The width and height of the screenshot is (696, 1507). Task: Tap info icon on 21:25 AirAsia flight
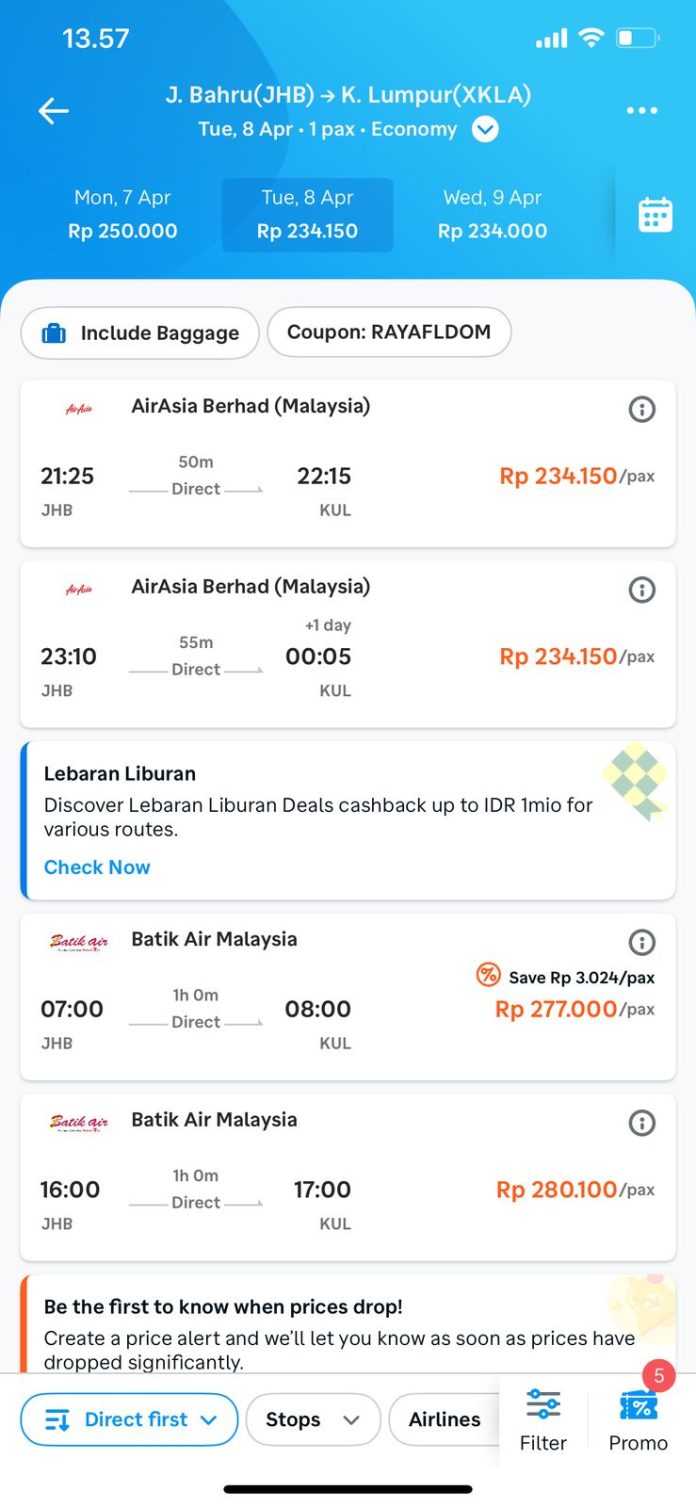click(x=642, y=409)
